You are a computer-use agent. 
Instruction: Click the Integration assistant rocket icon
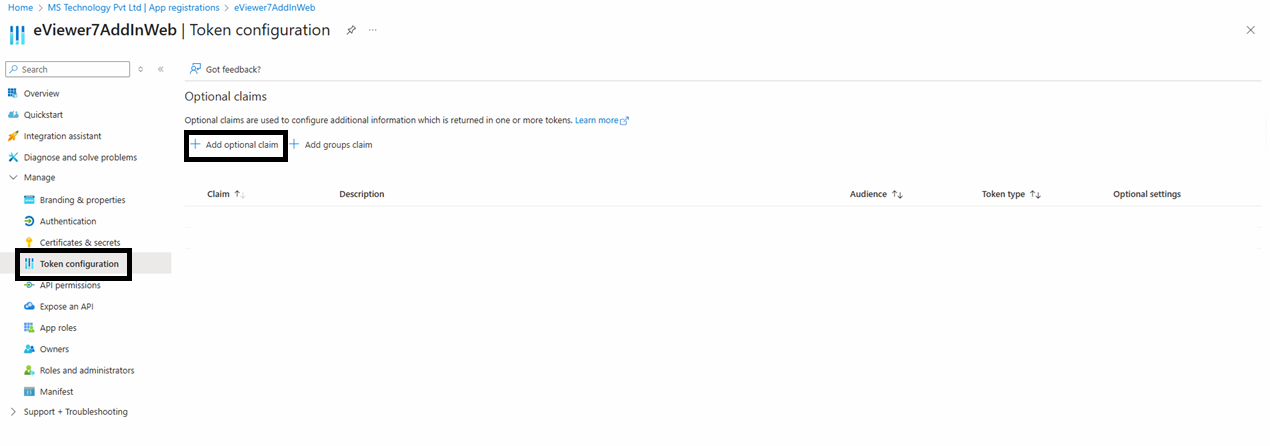(13, 136)
